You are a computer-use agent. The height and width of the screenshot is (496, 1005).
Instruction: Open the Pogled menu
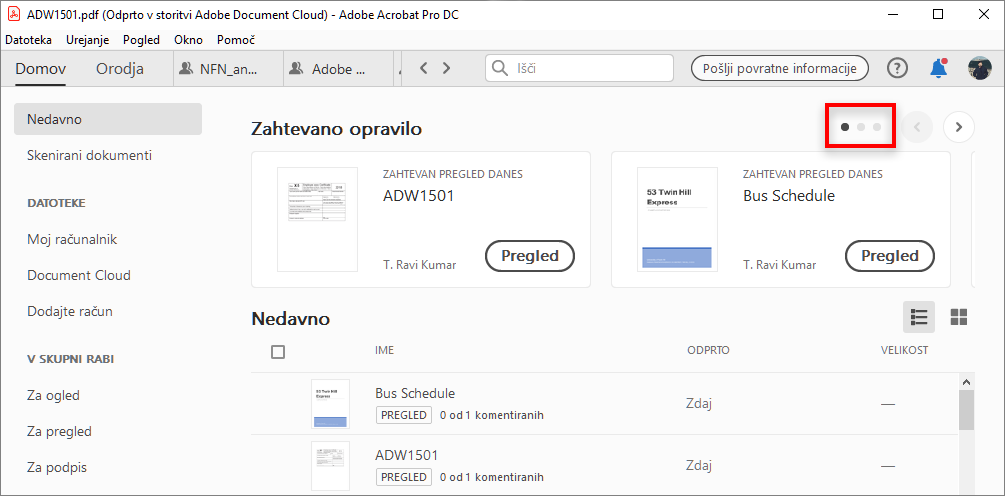[141, 40]
